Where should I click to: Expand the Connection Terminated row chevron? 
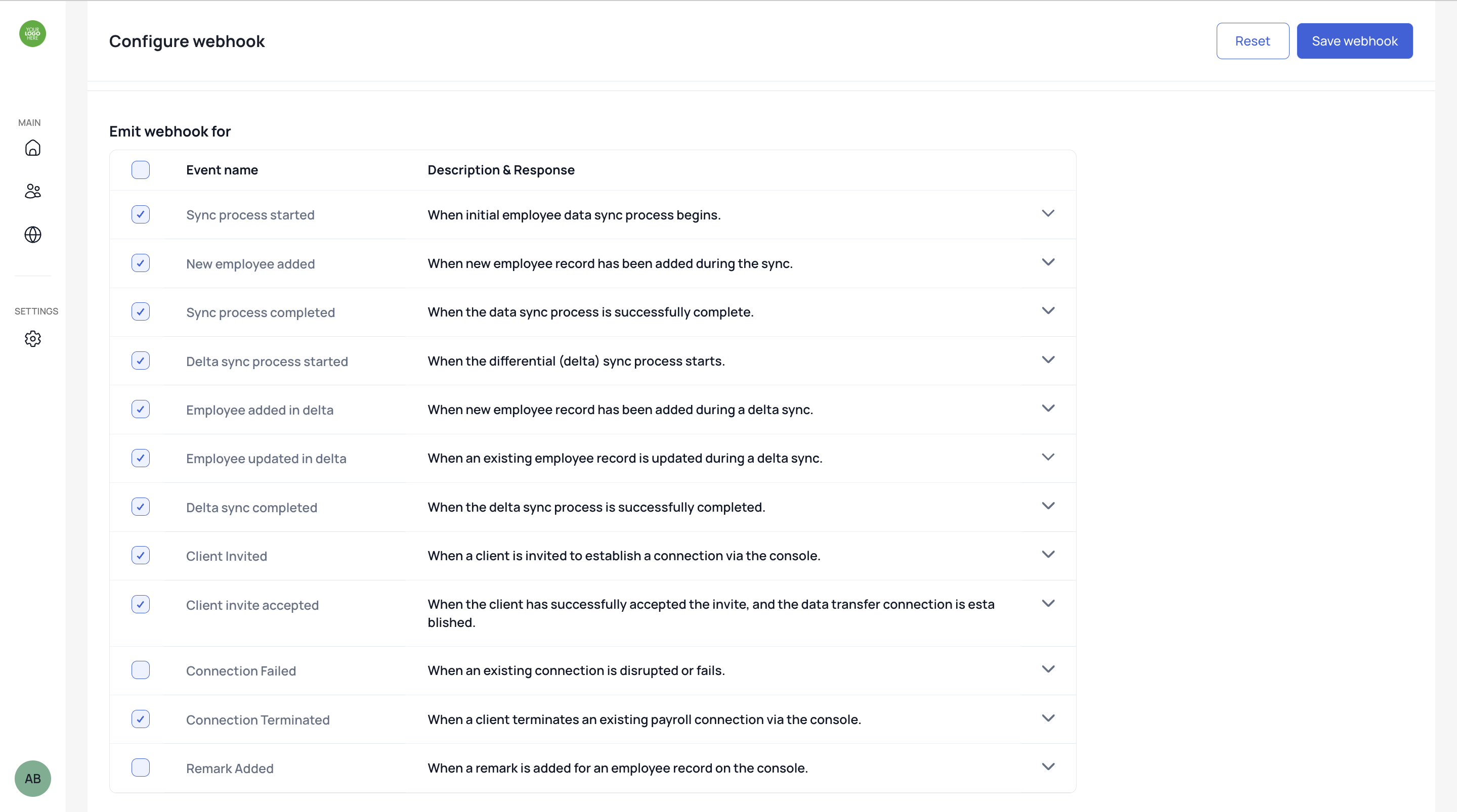[1048, 718]
